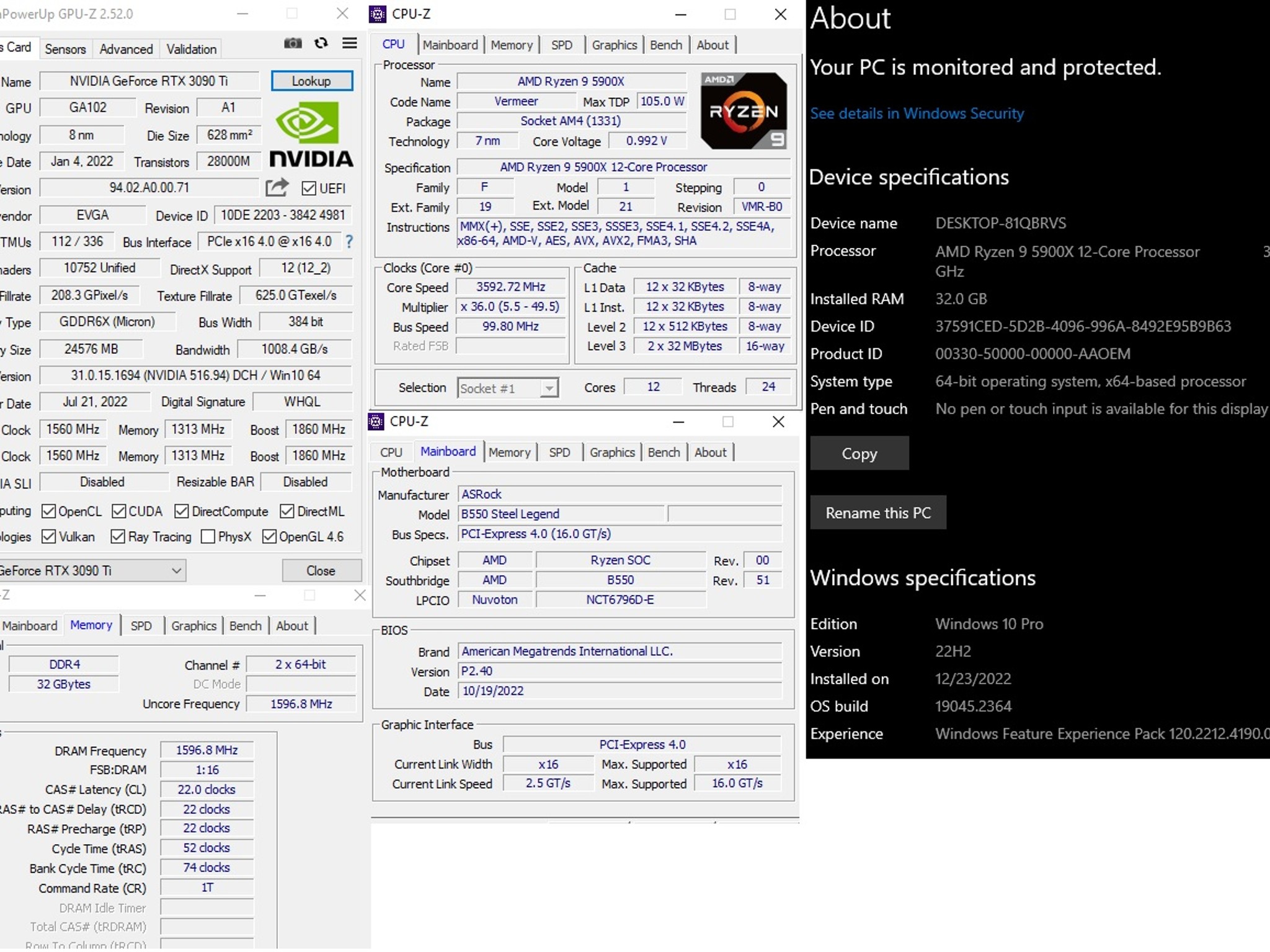
Task: Click the Ryzen 9 processor logo
Action: click(744, 111)
